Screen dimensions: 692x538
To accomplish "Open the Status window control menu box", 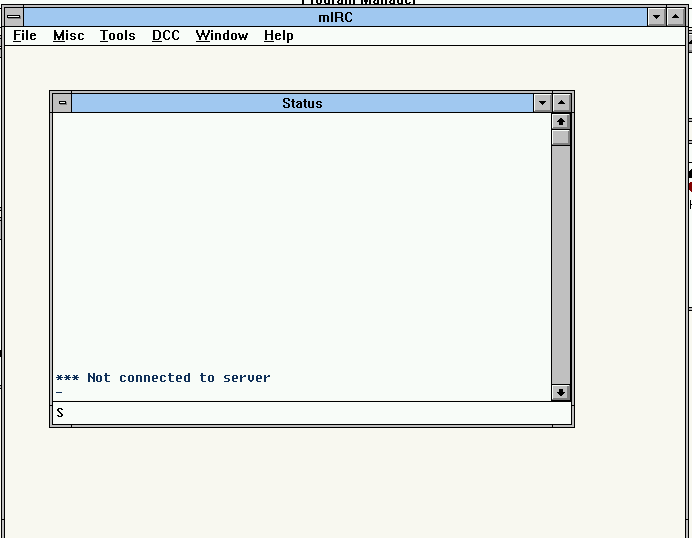I will tap(62, 103).
